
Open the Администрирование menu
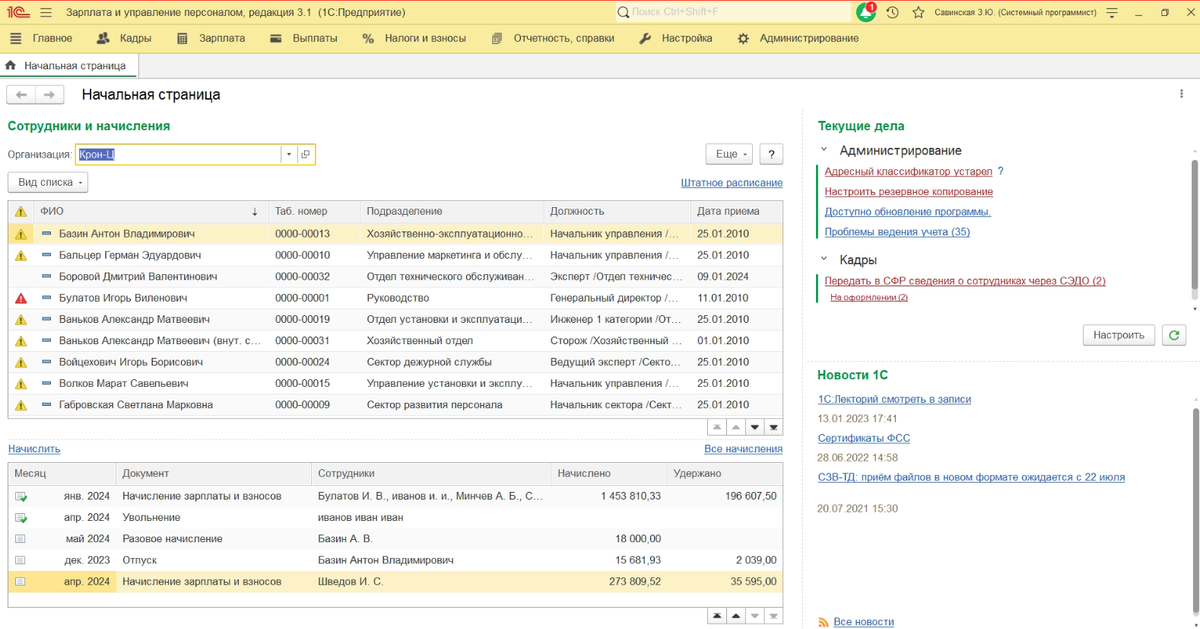(x=798, y=38)
